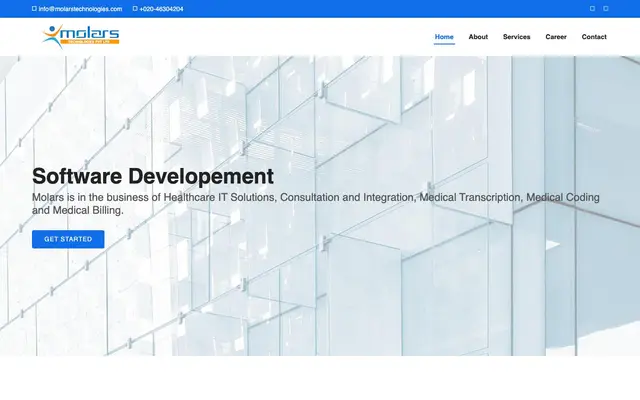
Task: Click the 'Molars is in the business' paragraph
Action: point(316,204)
